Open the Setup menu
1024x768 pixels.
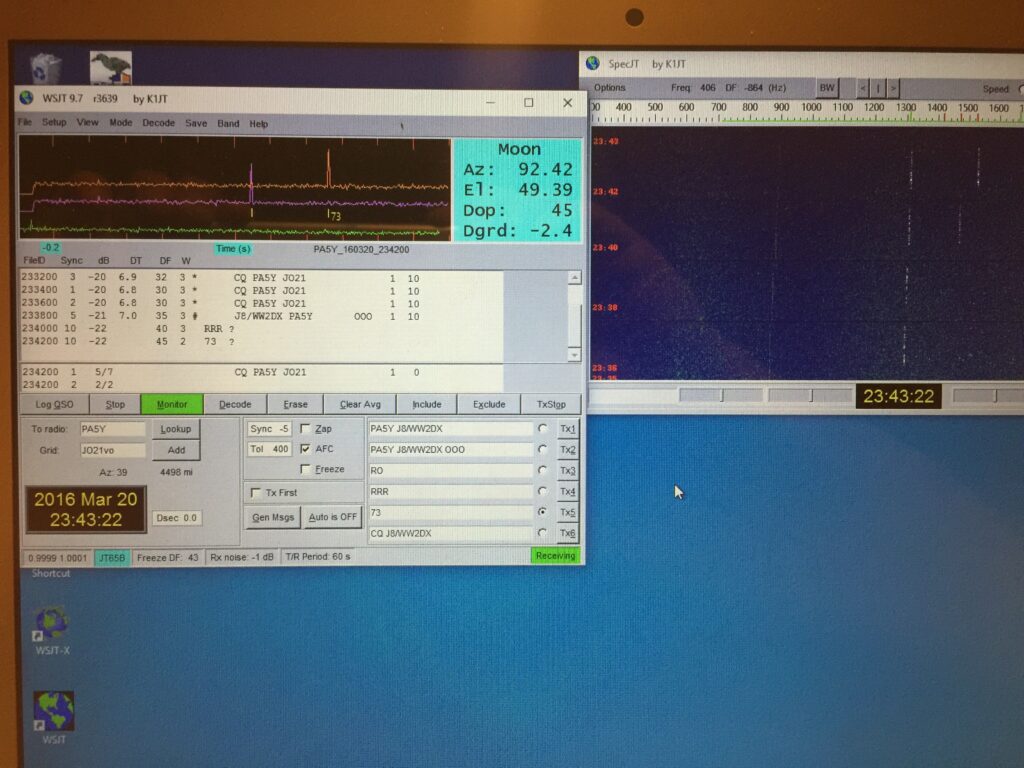54,122
